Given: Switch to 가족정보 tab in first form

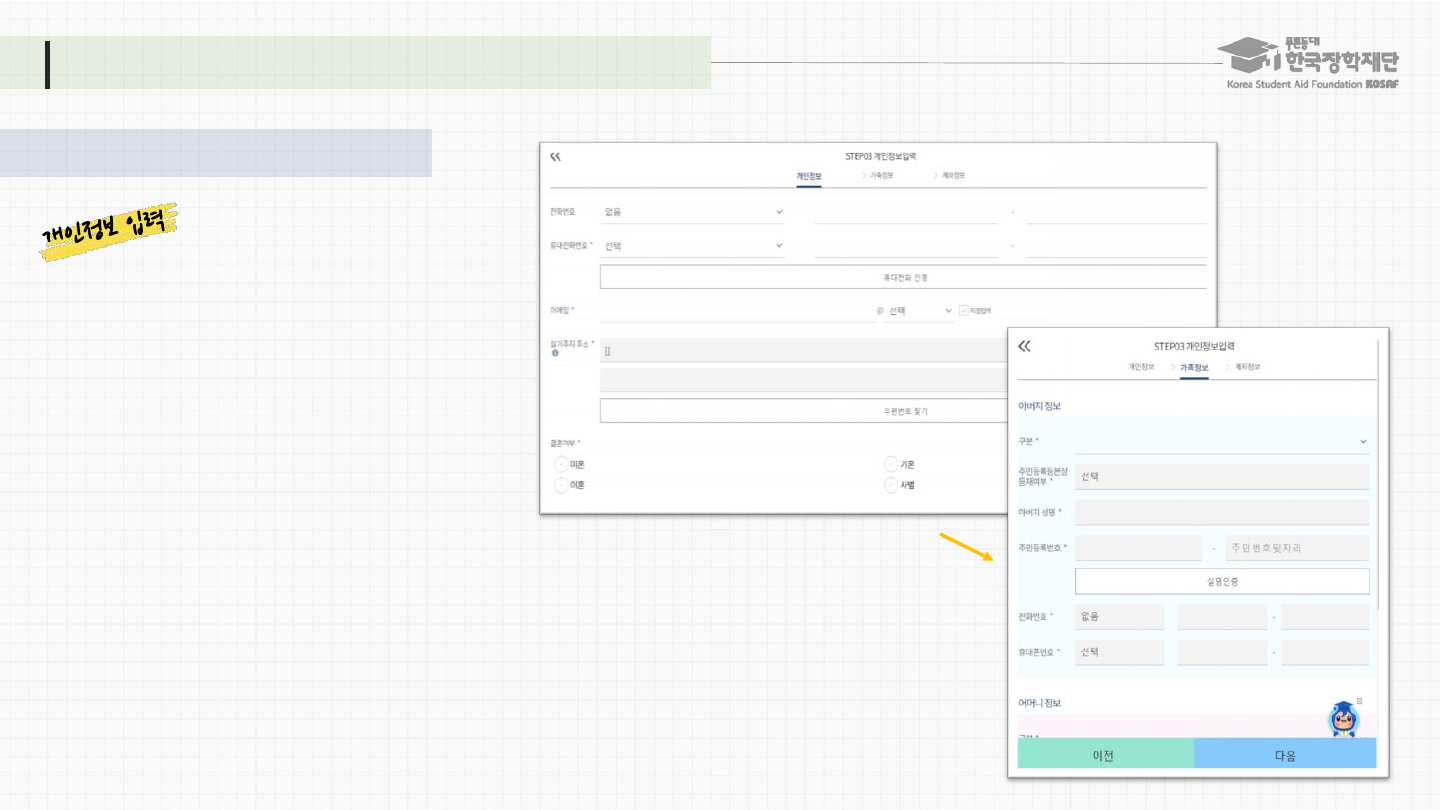Looking at the screenshot, I should coord(880,176).
